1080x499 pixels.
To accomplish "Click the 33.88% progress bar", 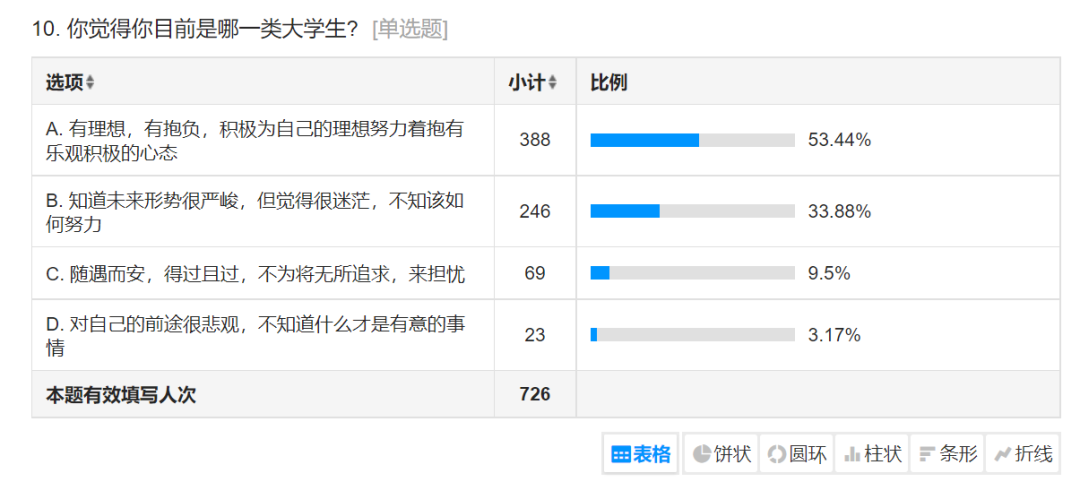I will (x=692, y=211).
